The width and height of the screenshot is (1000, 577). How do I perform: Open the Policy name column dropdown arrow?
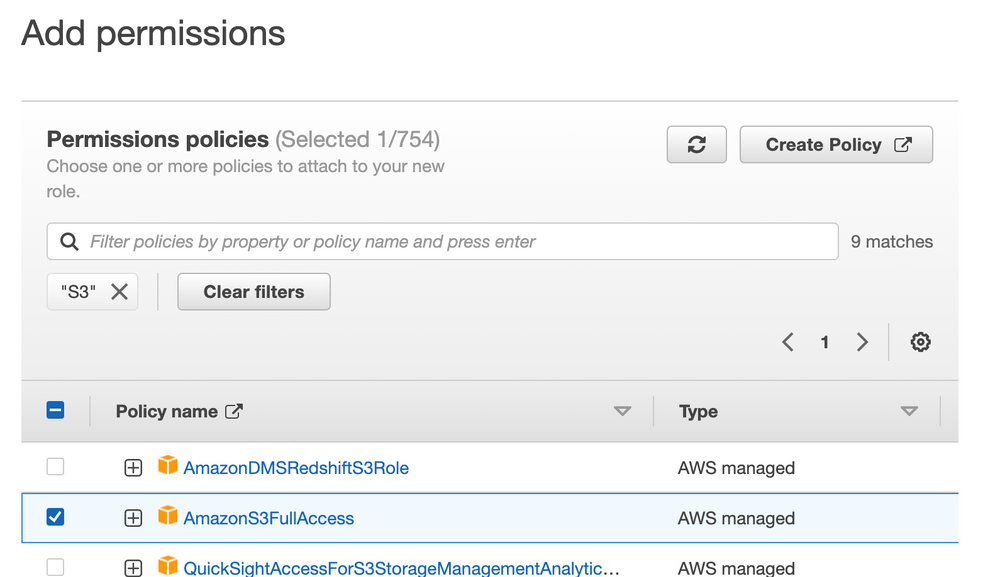tap(623, 410)
